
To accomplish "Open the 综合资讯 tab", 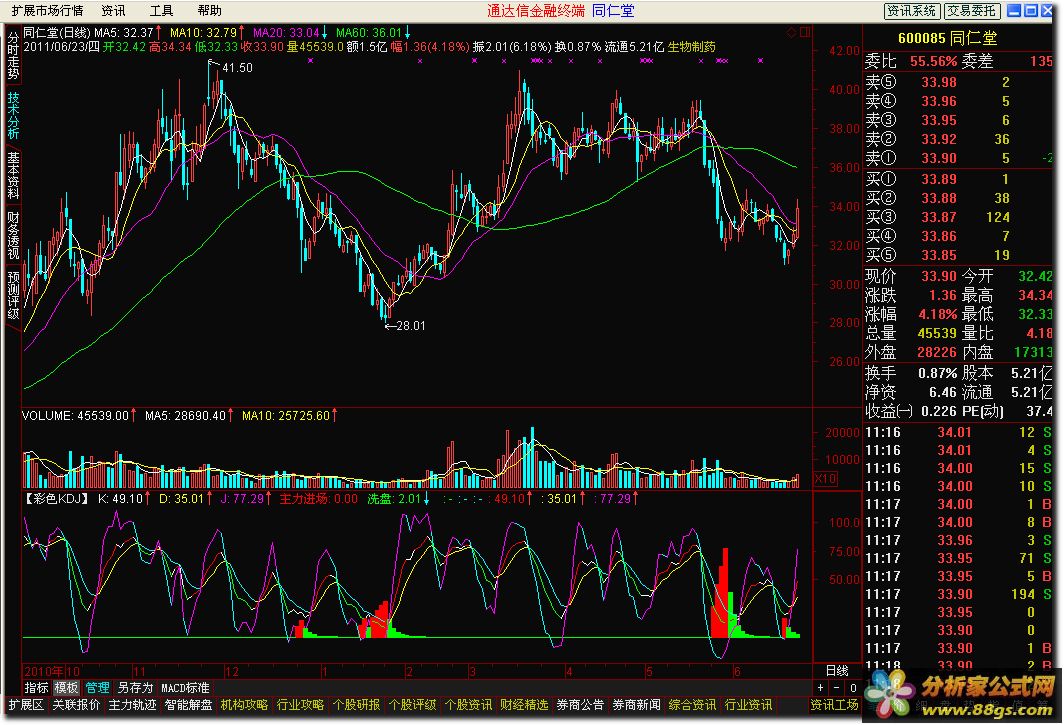I will (x=692, y=705).
